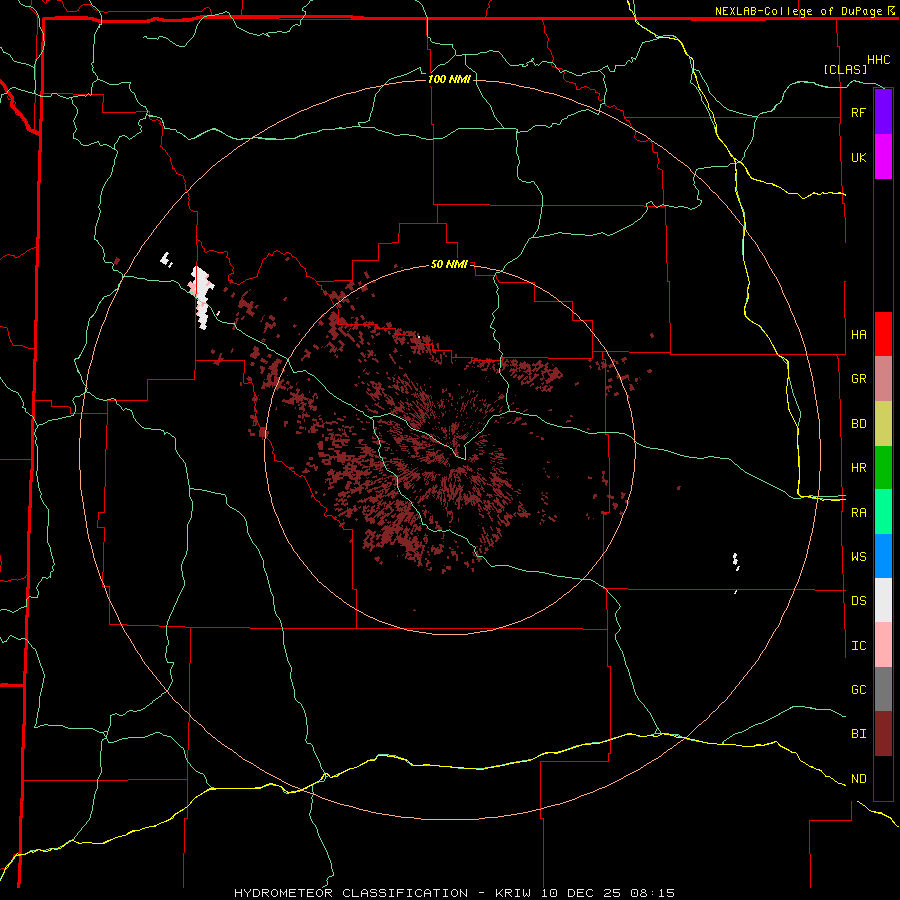Click the HR legend label text
Image resolution: width=900 pixels, height=900 pixels.
click(858, 468)
